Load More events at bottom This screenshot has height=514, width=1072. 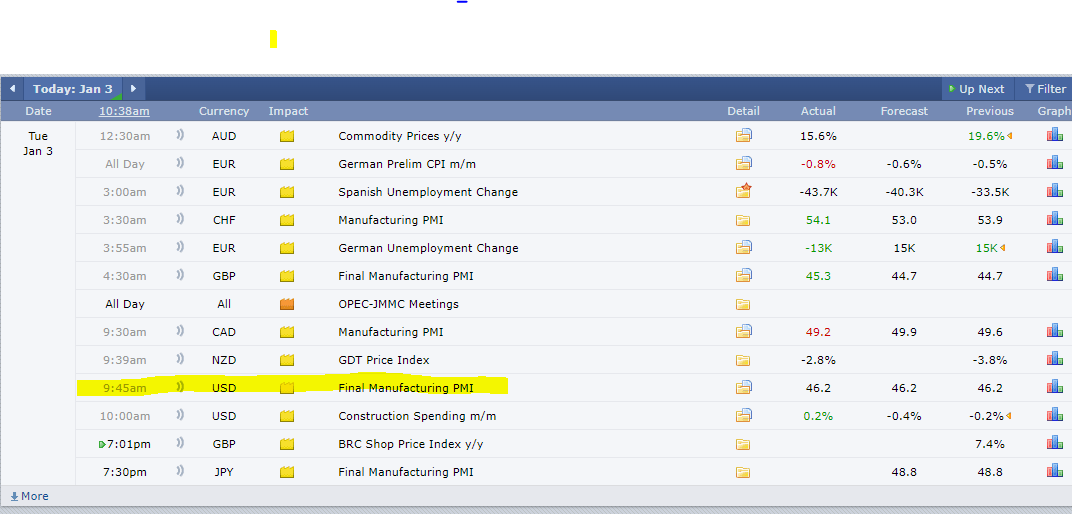tap(29, 496)
